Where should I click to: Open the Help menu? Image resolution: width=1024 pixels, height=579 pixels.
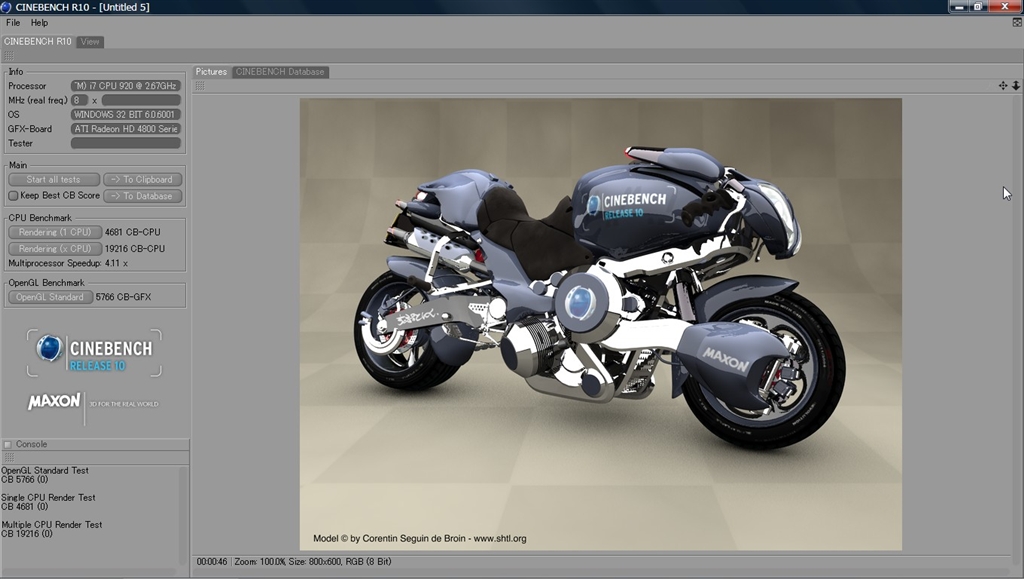pos(39,23)
